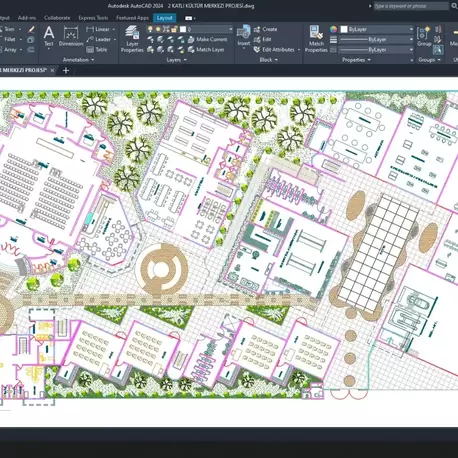The image size is (458, 458).
Task: Click the Edit block icon
Action: click(257, 40)
